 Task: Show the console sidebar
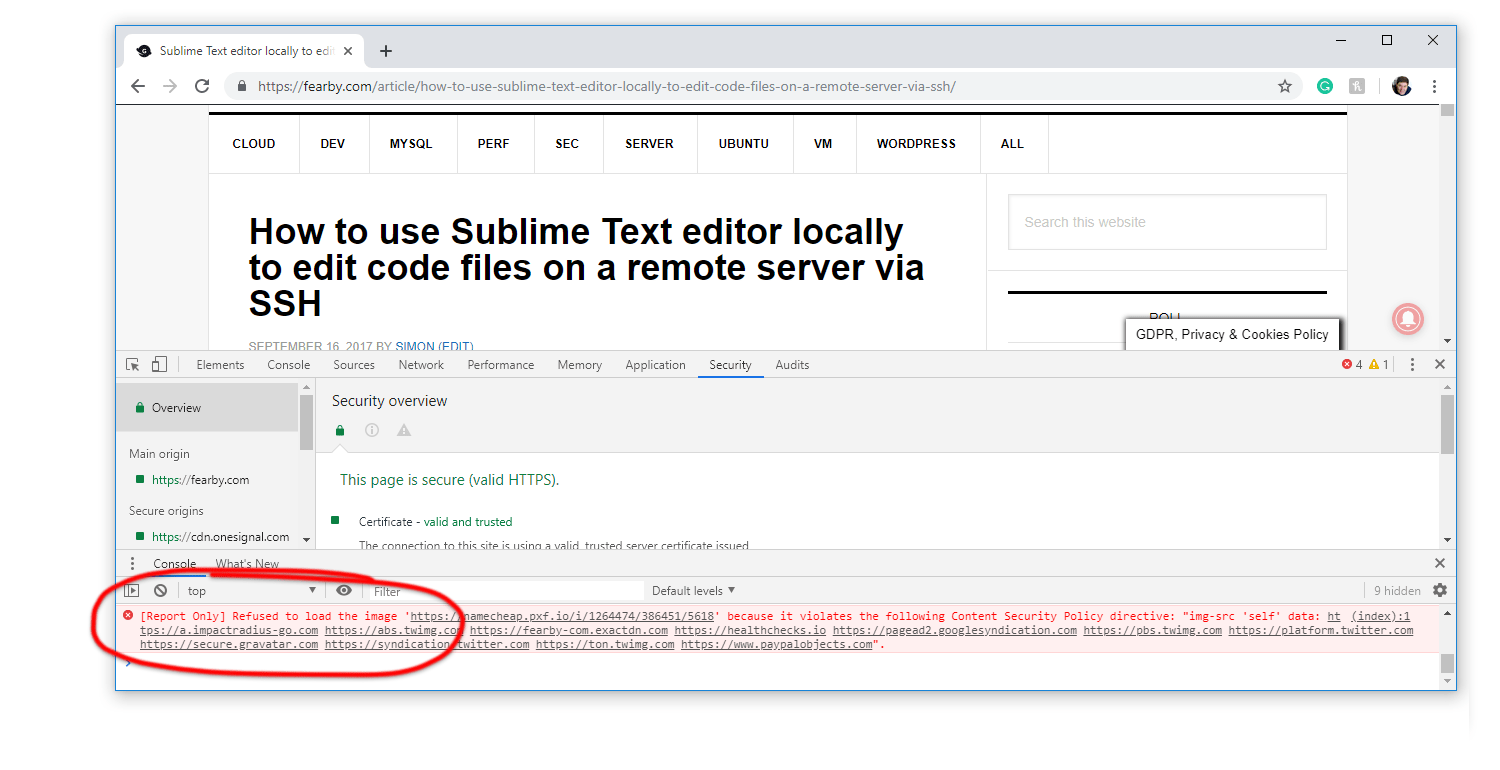pos(132,591)
